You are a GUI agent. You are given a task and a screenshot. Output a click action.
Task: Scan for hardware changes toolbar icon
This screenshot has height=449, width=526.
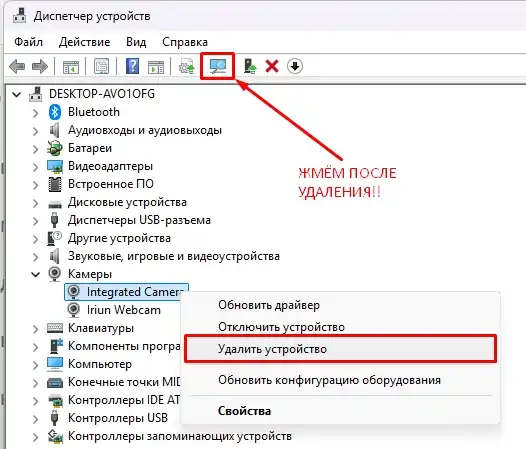(218, 66)
